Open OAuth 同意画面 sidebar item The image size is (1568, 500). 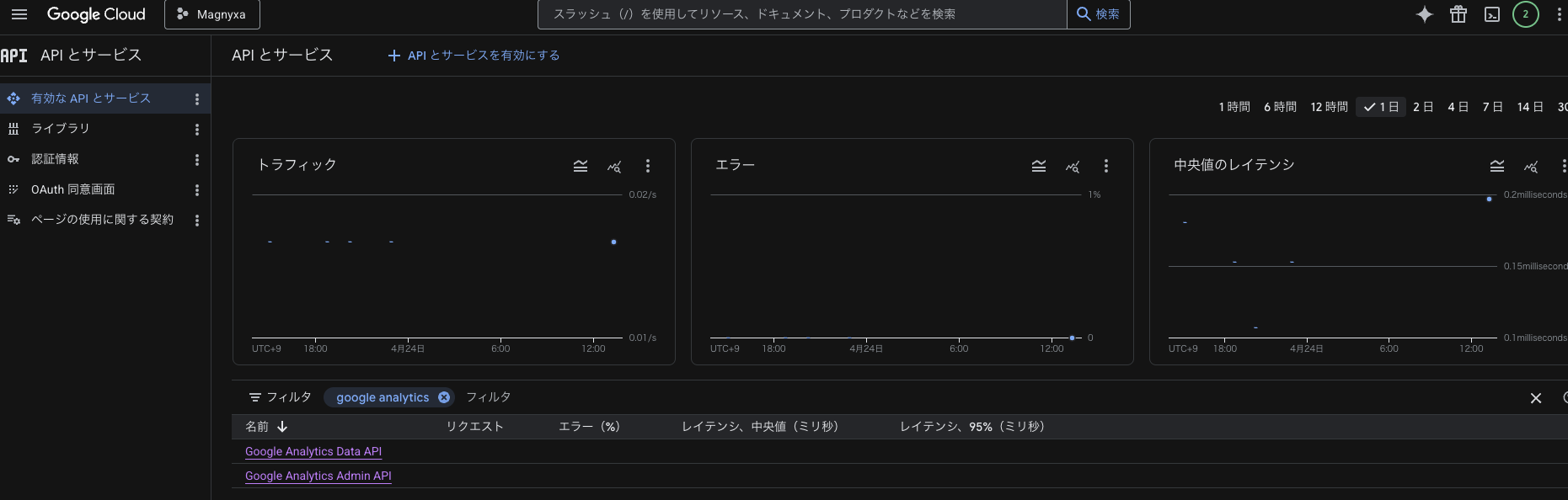tap(72, 190)
